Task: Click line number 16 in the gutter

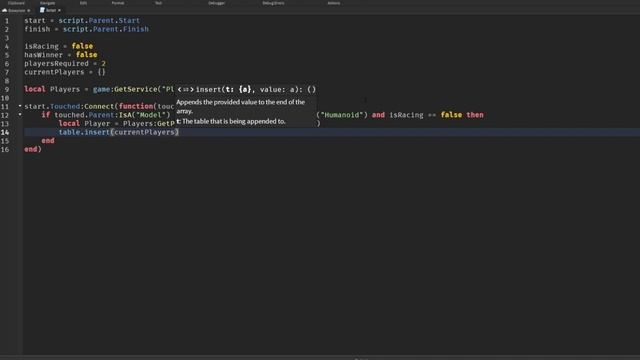Action: [5, 149]
